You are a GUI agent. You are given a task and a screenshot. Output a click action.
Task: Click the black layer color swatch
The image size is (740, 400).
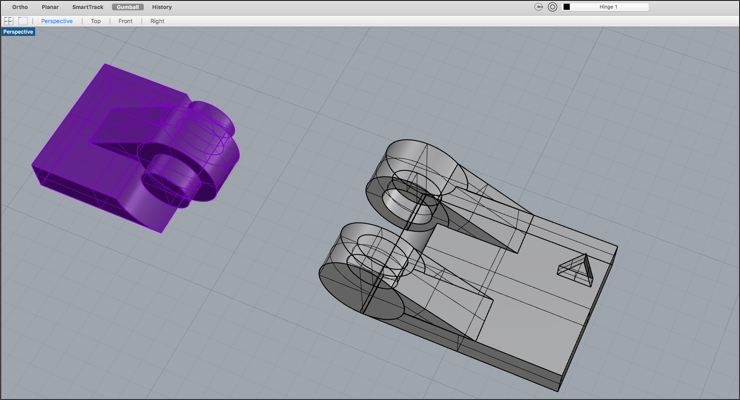point(567,7)
